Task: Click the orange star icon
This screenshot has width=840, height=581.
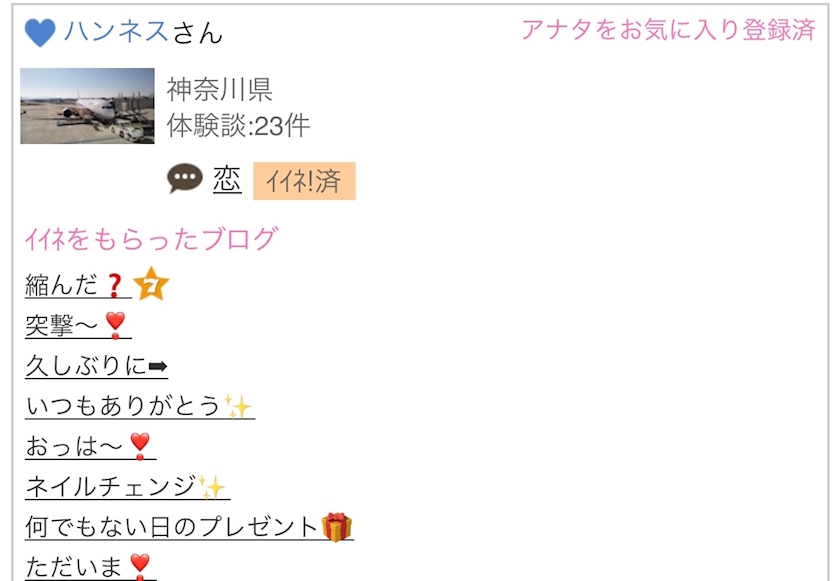Action: [x=151, y=284]
